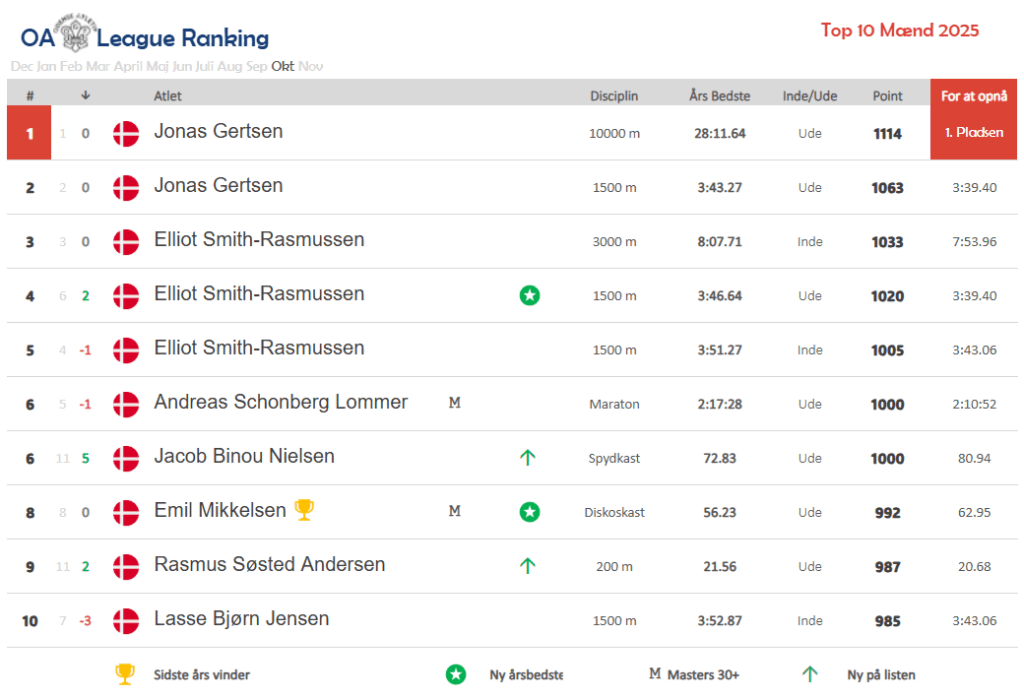
Task: Open Rasmus Søsted Andersen's athlete link
Action: [269, 564]
